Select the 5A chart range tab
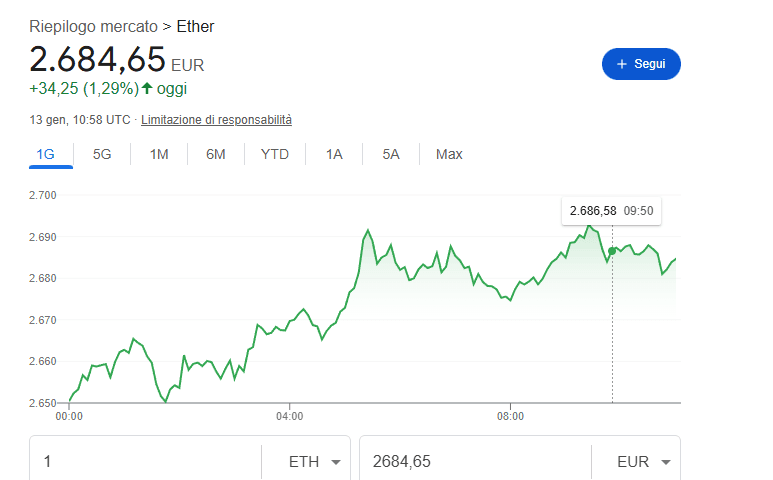773x480 pixels. (x=391, y=154)
